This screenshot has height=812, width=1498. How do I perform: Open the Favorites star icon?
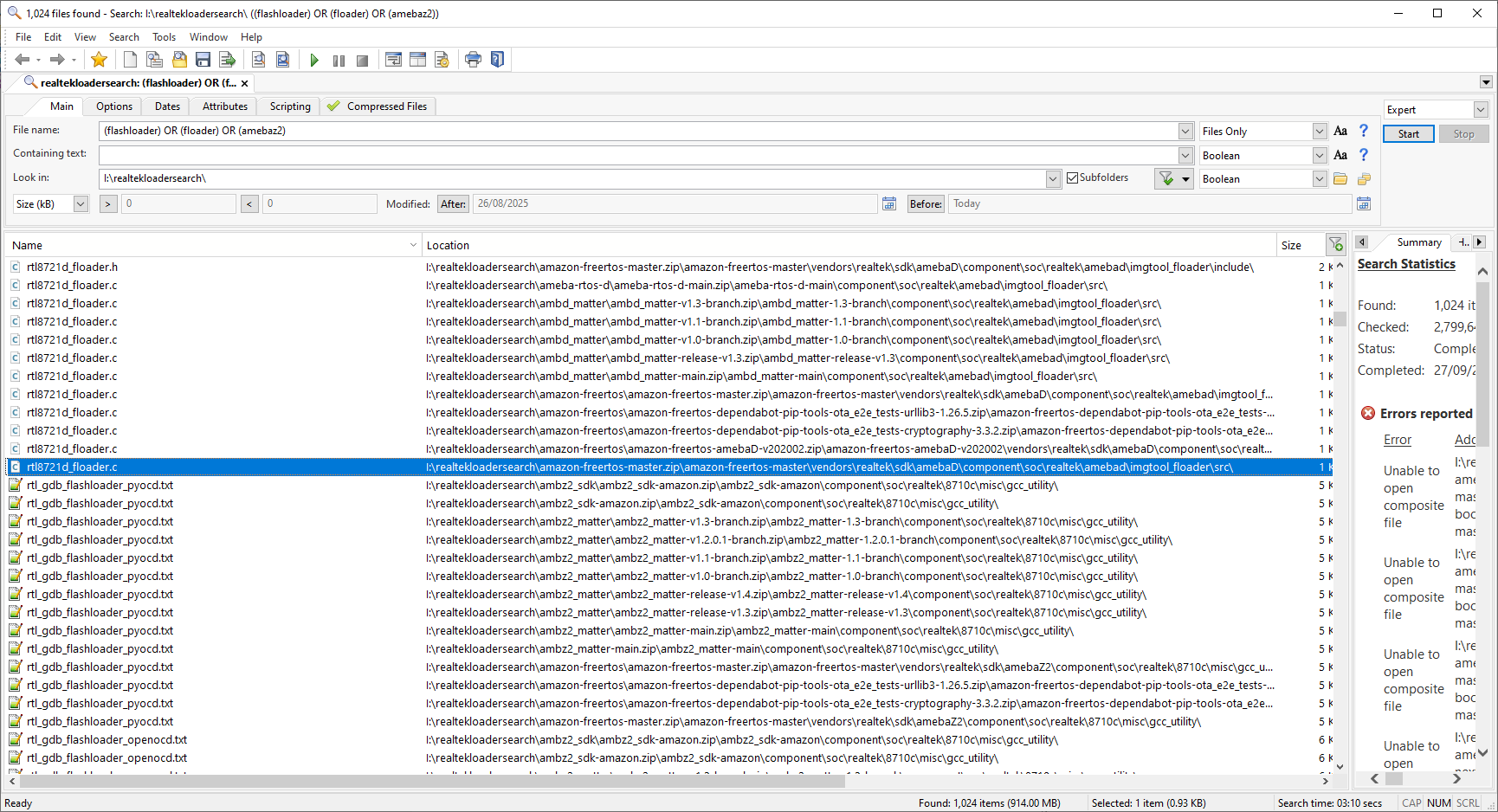[x=99, y=60]
